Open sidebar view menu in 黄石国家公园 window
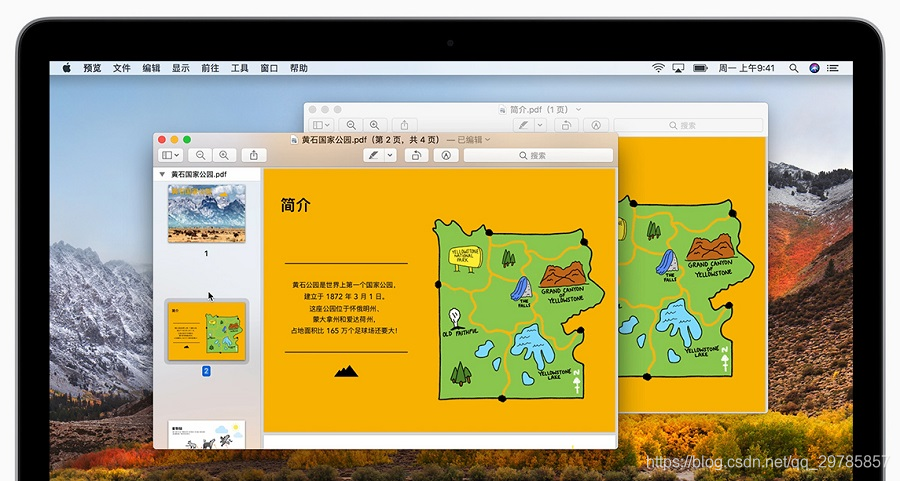Image resolution: width=900 pixels, height=481 pixels. pos(170,155)
